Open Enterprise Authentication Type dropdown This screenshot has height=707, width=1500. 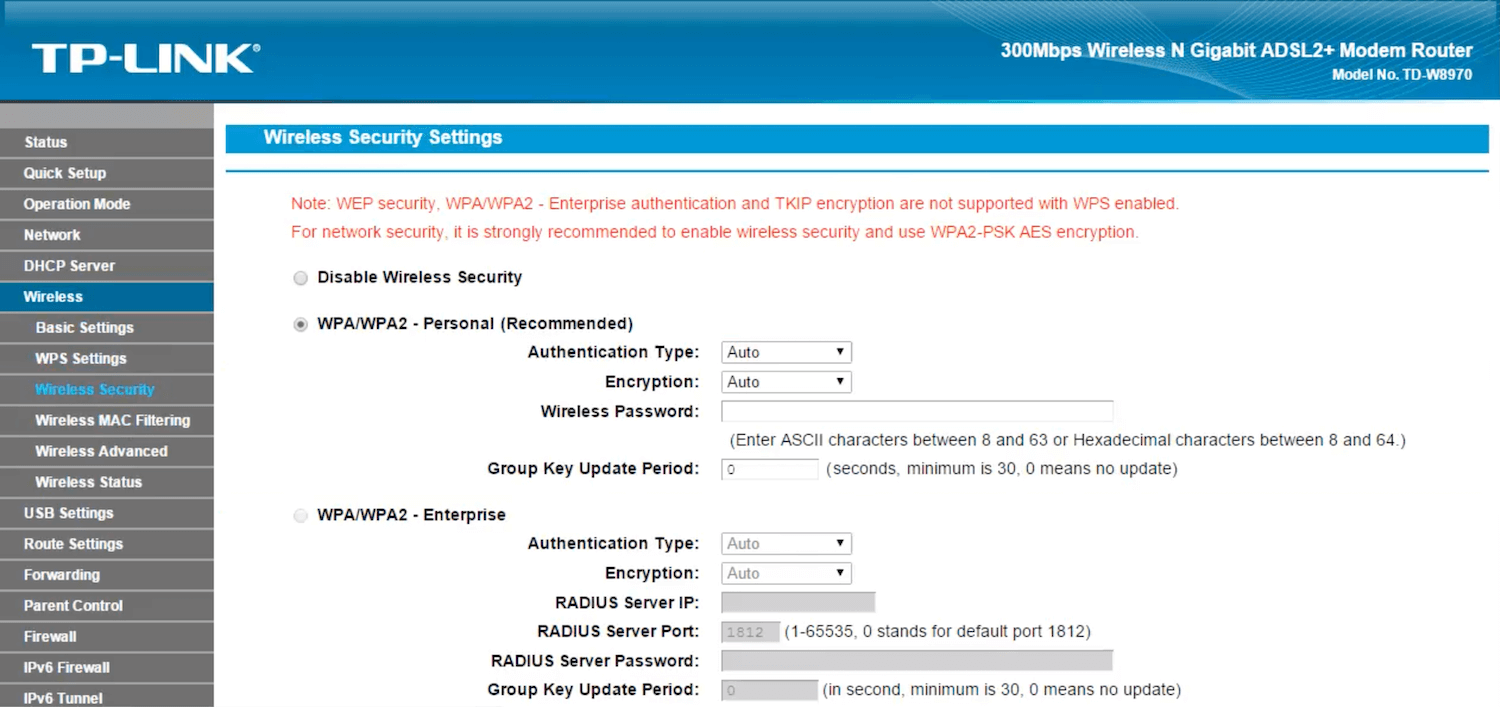(x=786, y=544)
